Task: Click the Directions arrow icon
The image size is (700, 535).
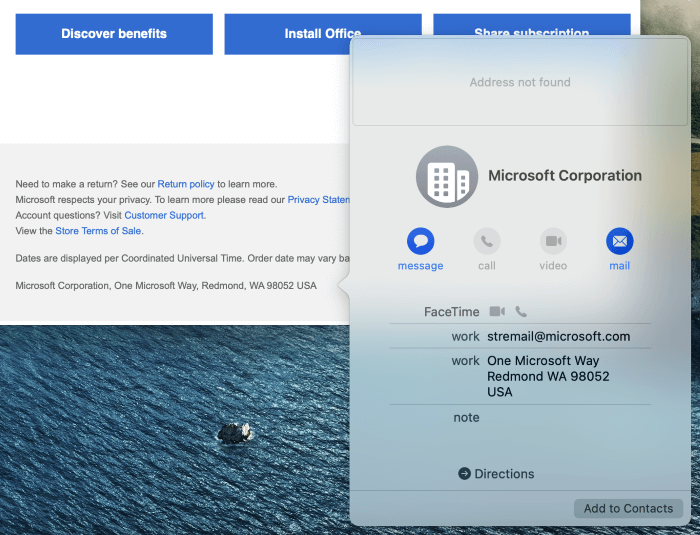Action: pos(464,474)
